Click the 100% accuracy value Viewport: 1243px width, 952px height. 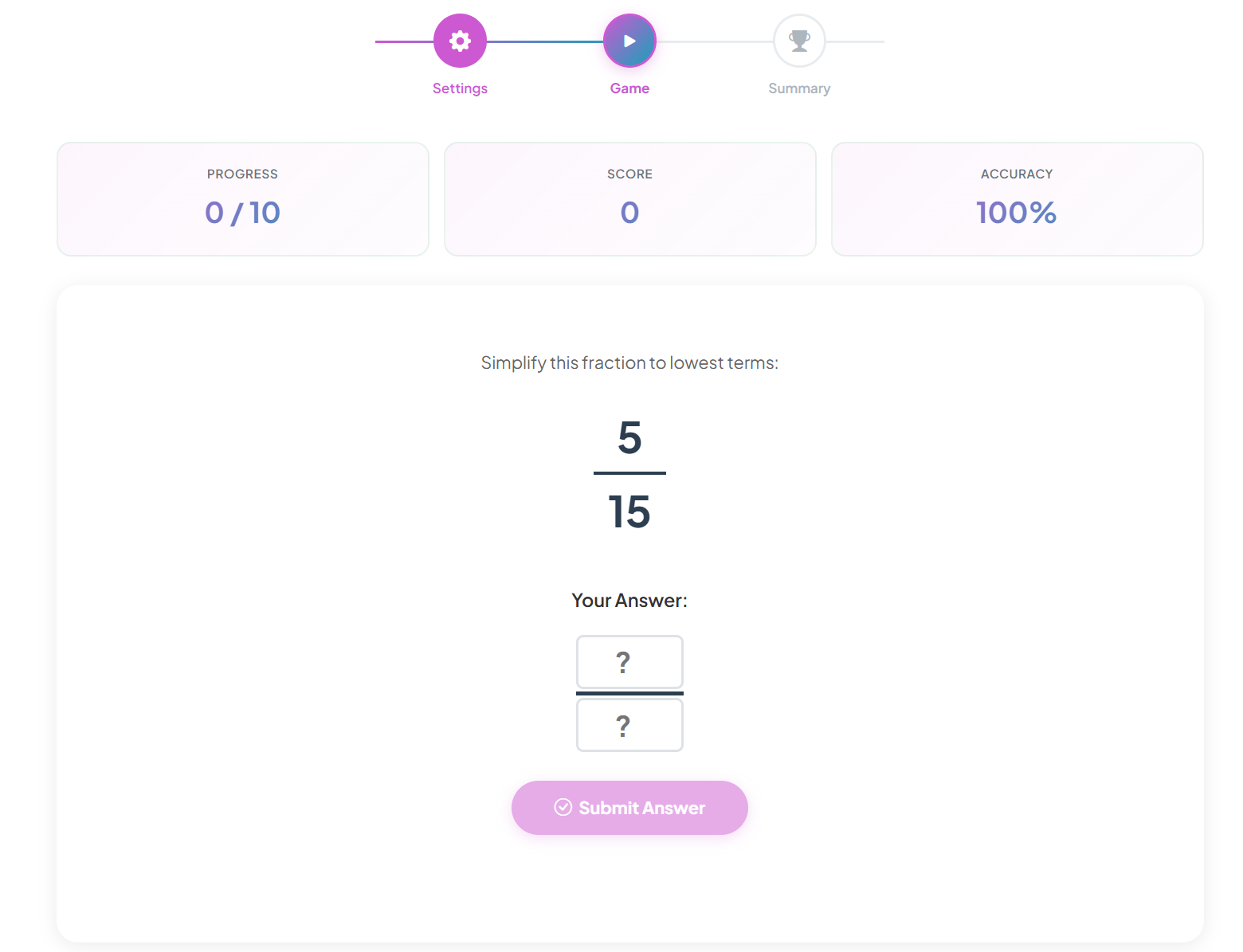[1017, 213]
